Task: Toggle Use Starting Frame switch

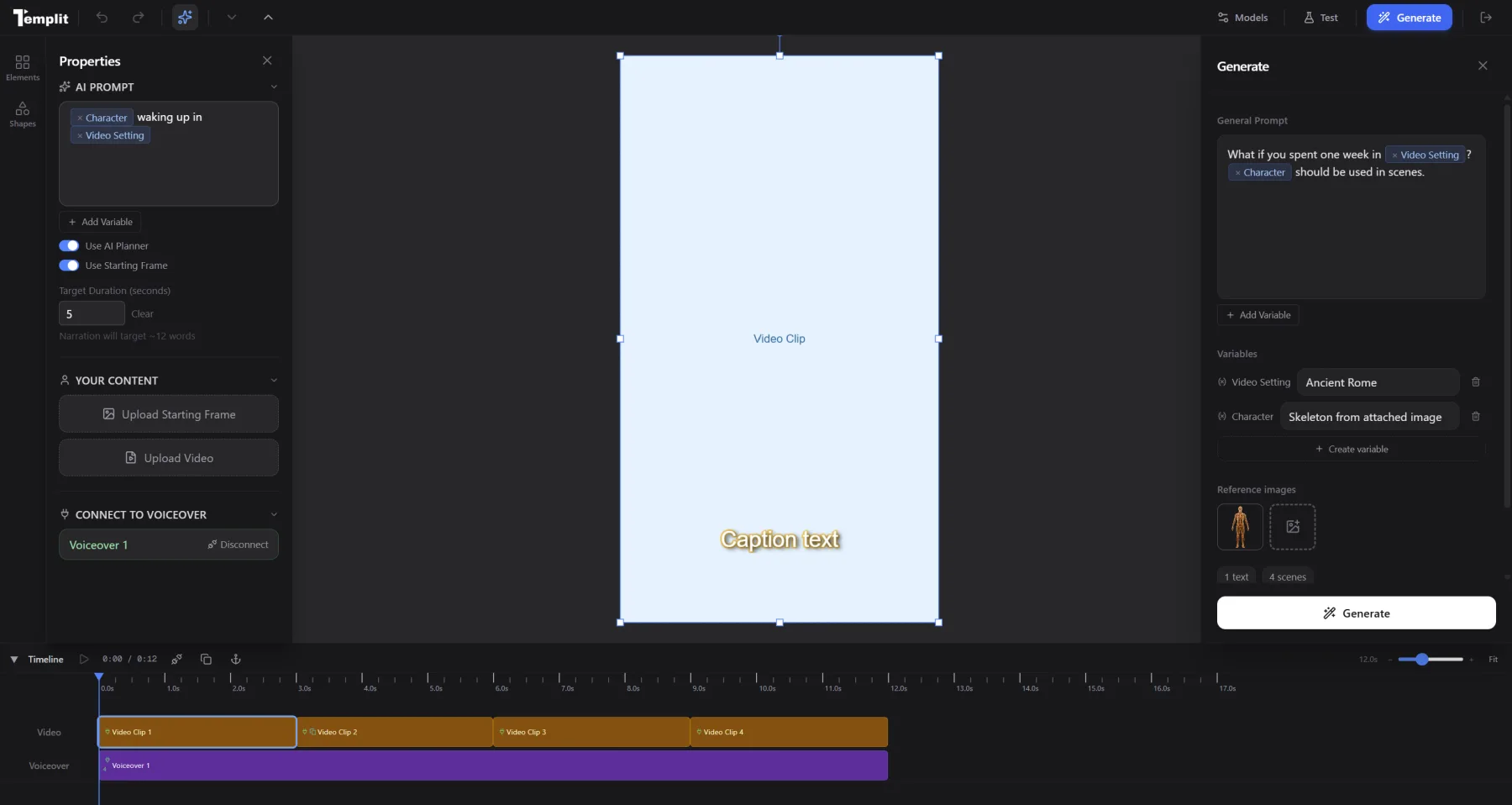Action: coord(69,266)
